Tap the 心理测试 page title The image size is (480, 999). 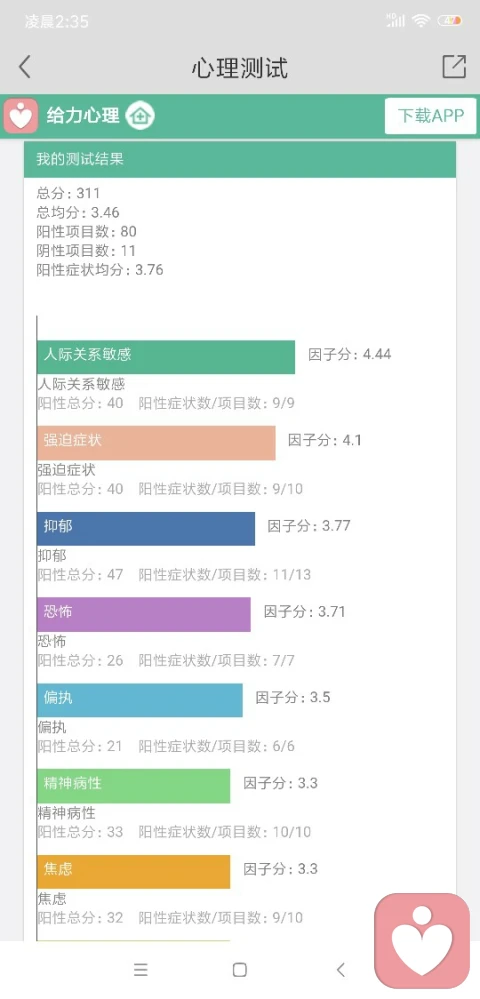click(240, 68)
